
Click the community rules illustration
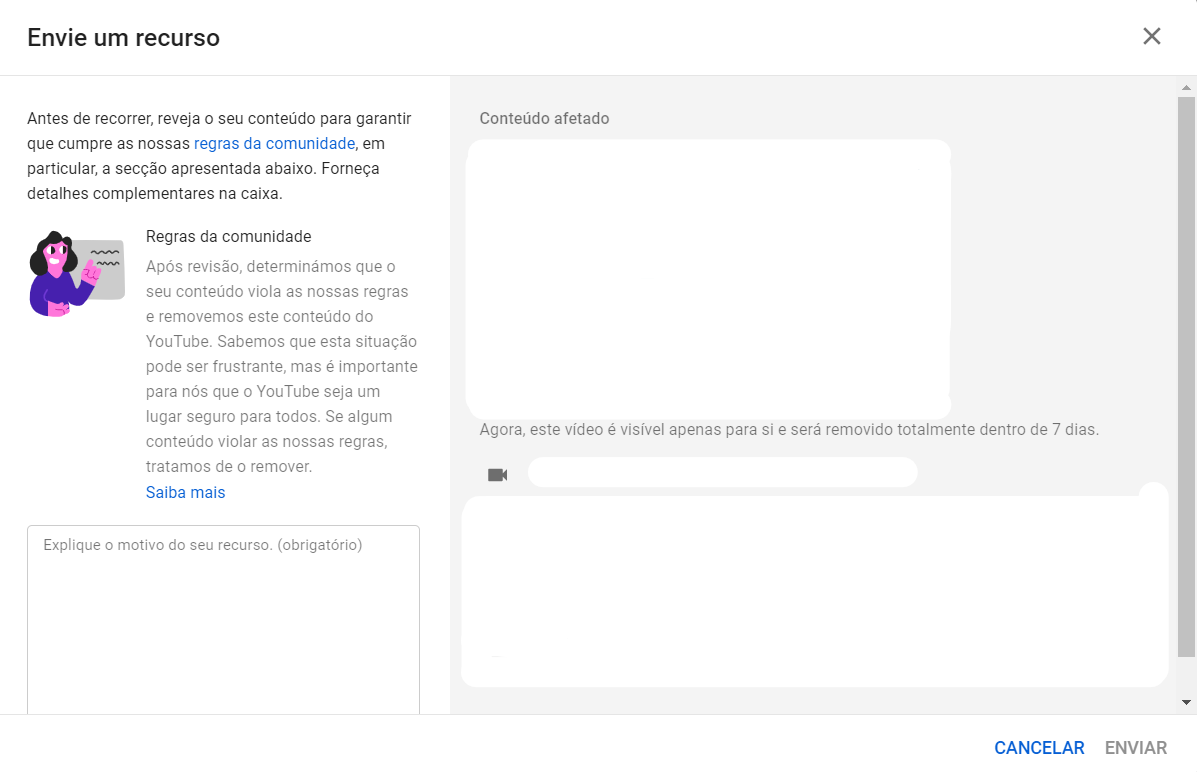click(x=77, y=273)
